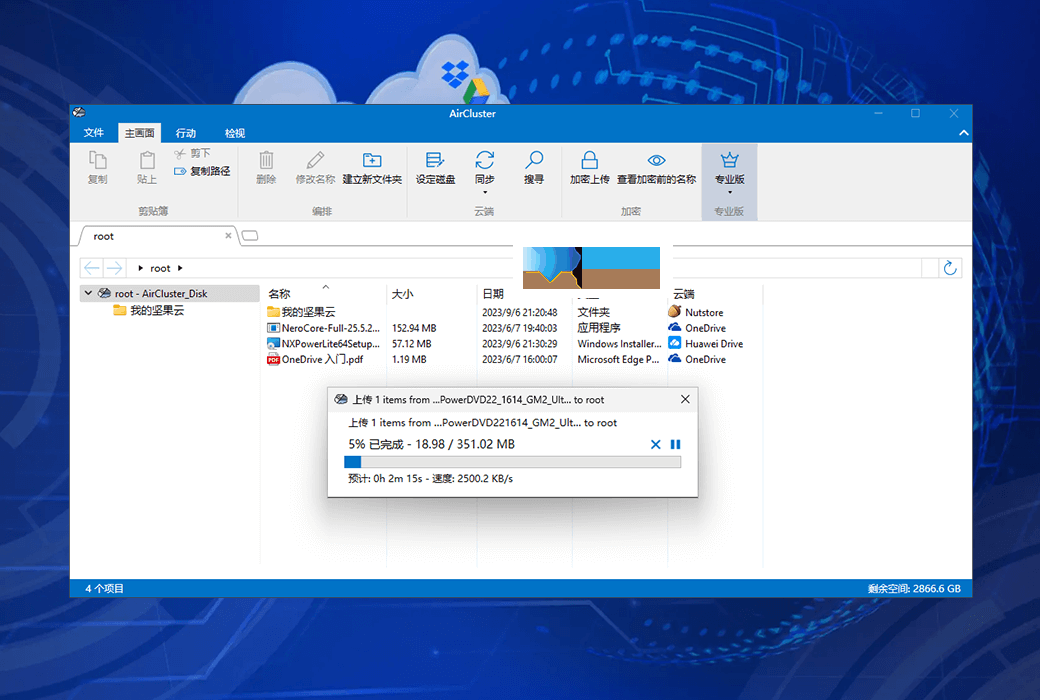Click OneDrive icon in the PDF row

(x=675, y=359)
